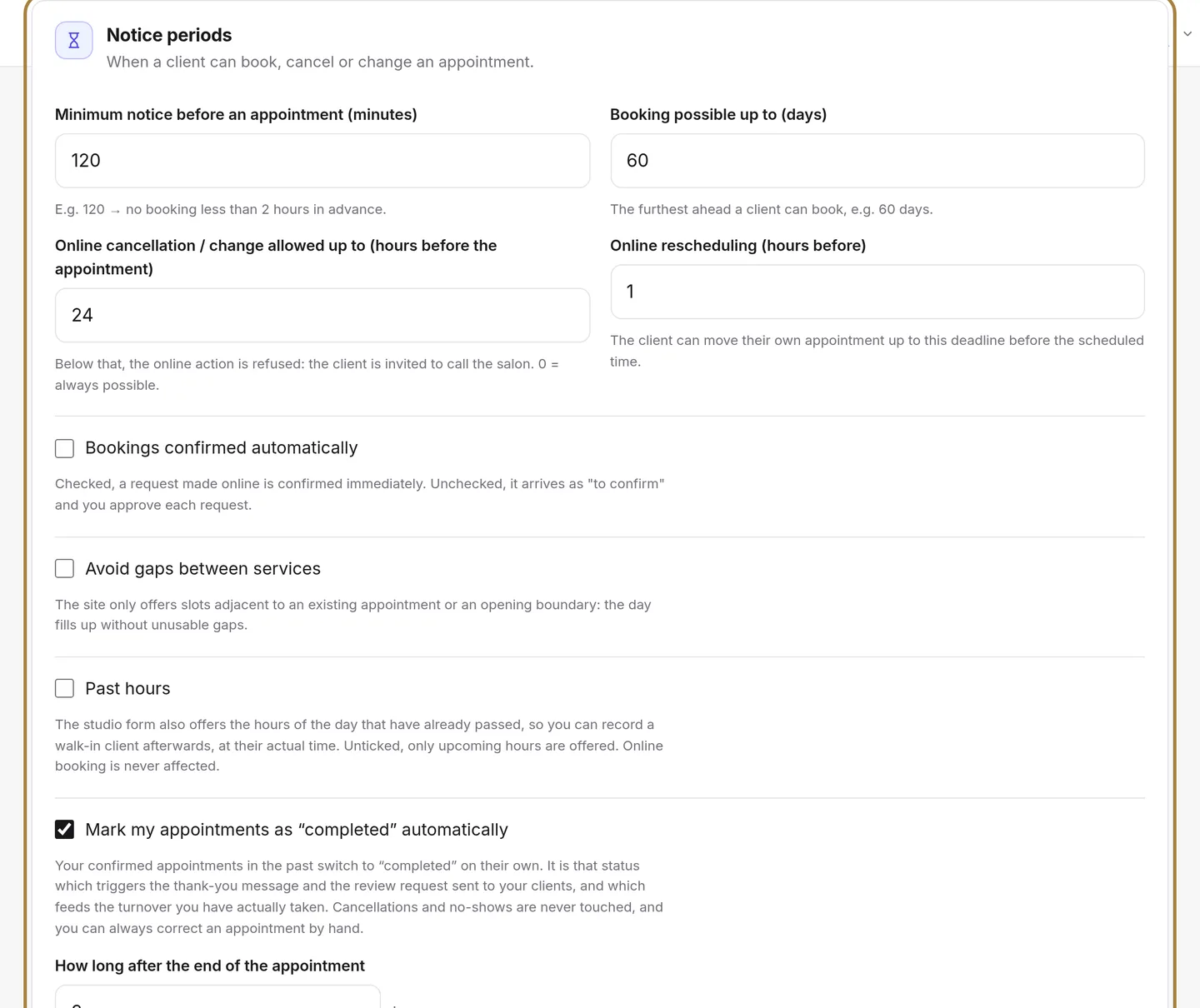
Task: Click the Online rescheduling (hours before) label
Action: [x=737, y=246]
